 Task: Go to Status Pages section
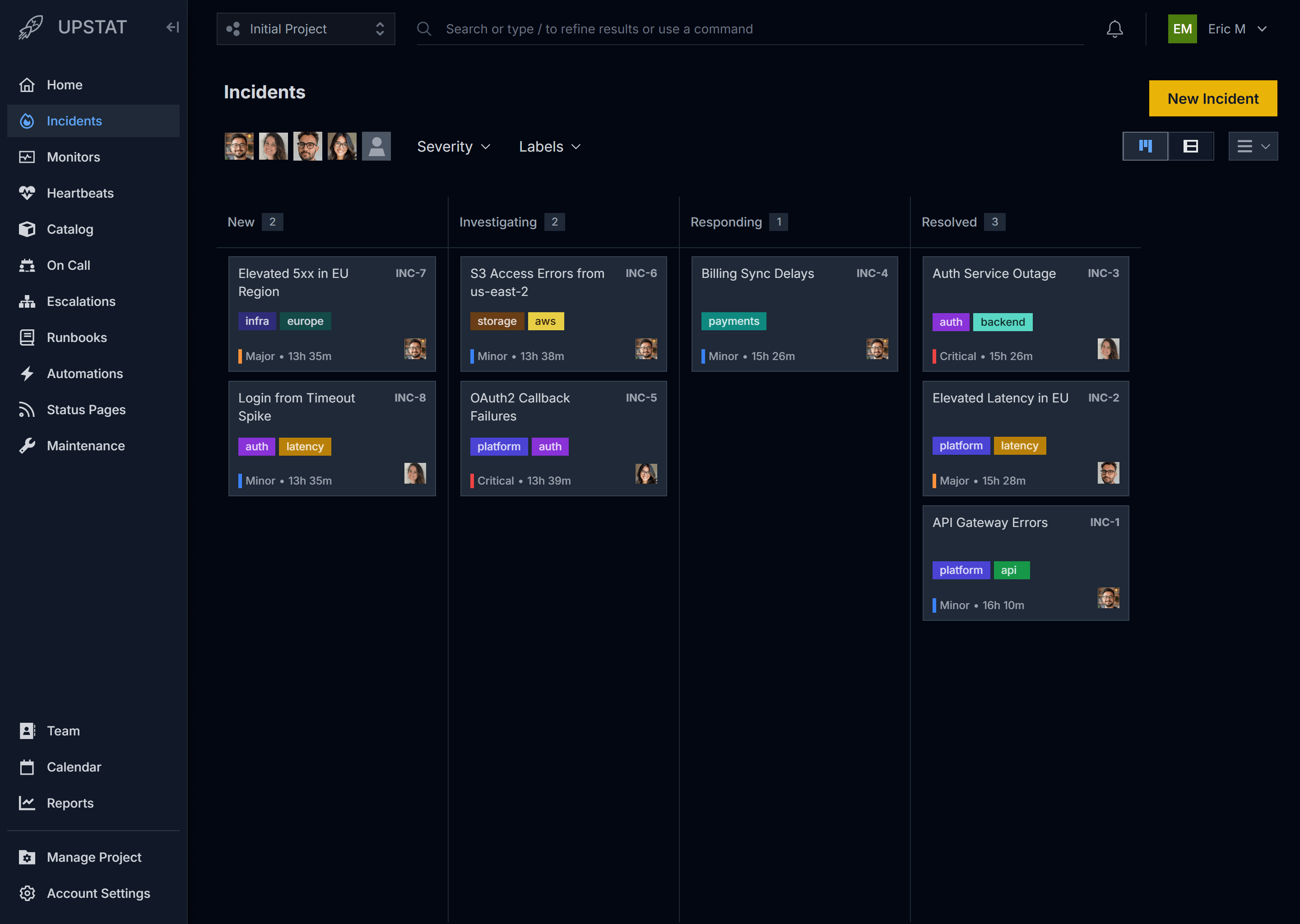[85, 410]
